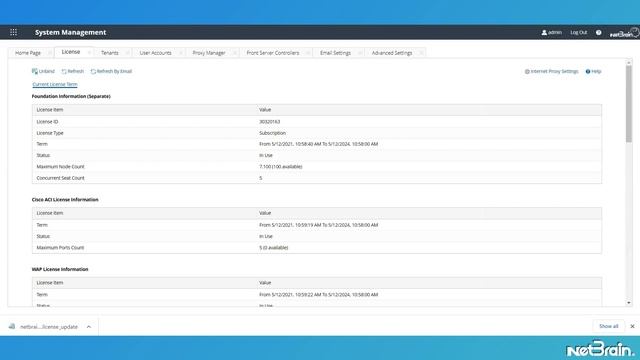Click the admin user icon
The height and width of the screenshot is (360, 640).
(x=544, y=32)
